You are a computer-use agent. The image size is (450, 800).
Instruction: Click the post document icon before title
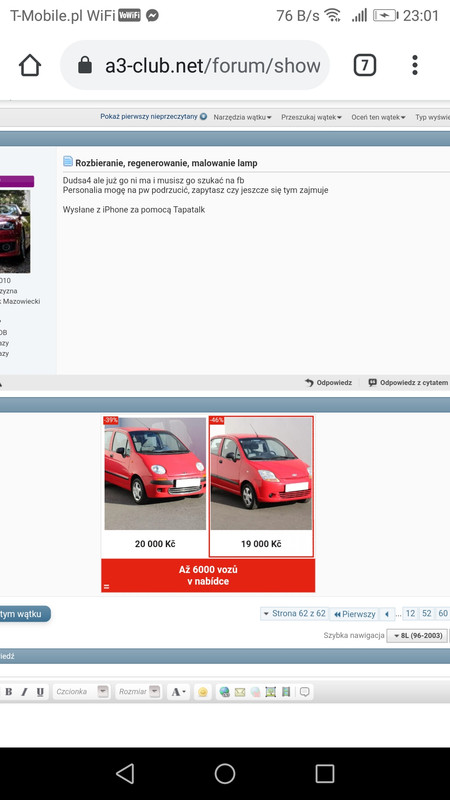(68, 162)
